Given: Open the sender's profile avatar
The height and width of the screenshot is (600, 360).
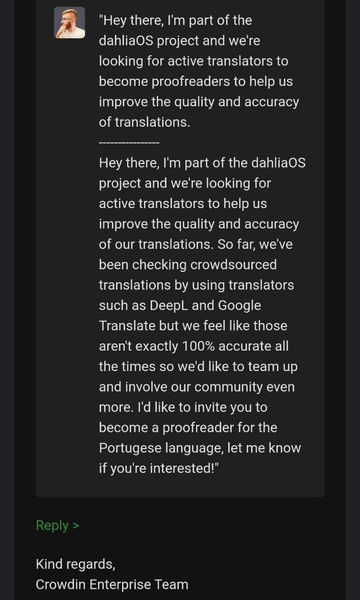Looking at the screenshot, I should pyautogui.click(x=70, y=23).
